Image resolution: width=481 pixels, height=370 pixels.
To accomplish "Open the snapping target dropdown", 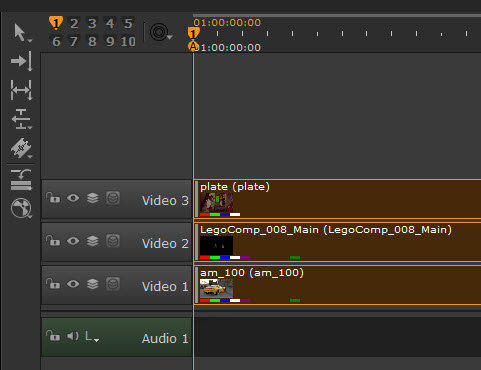I will tap(161, 32).
